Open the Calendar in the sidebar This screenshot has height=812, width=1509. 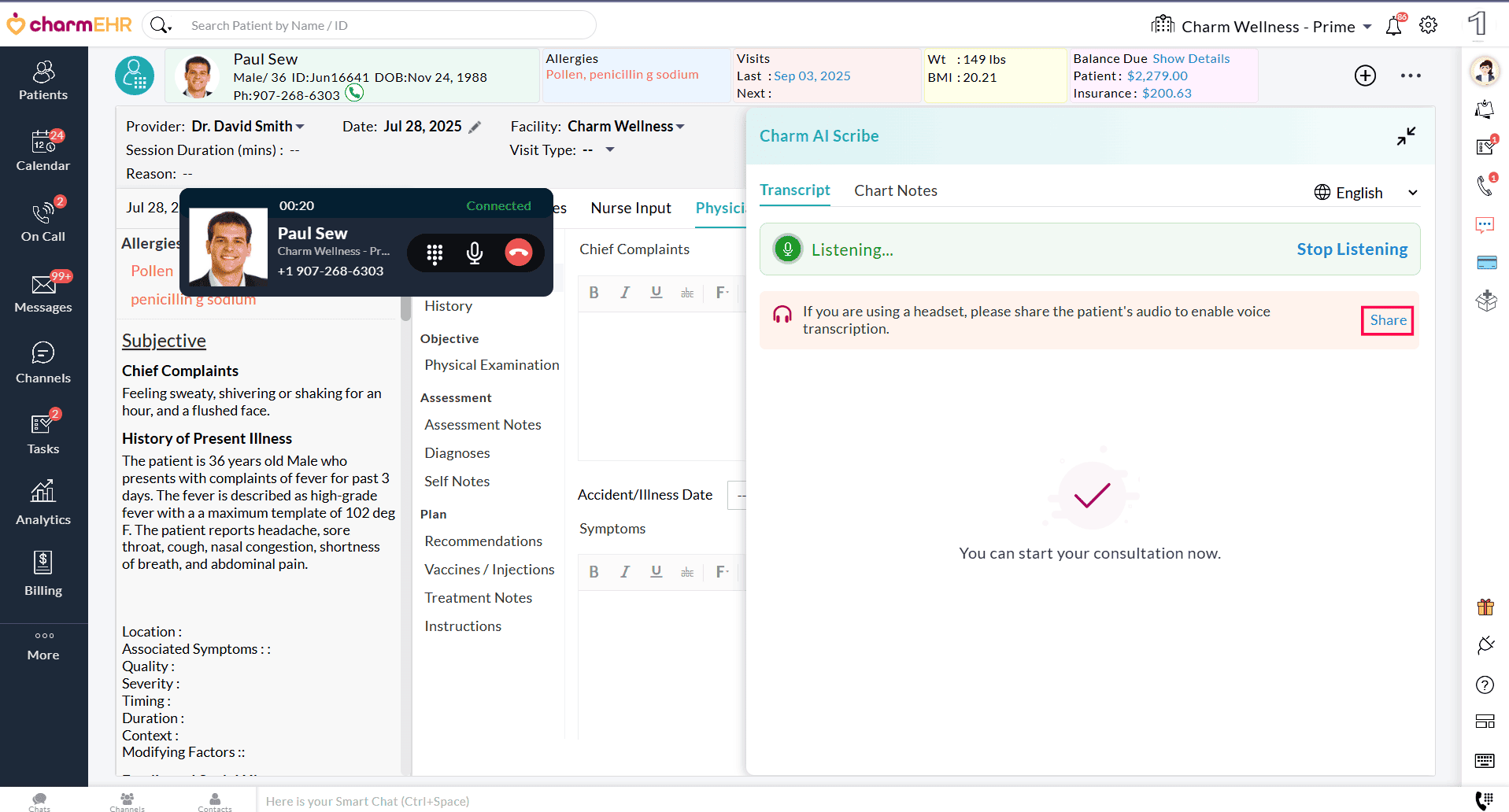pyautogui.click(x=43, y=150)
